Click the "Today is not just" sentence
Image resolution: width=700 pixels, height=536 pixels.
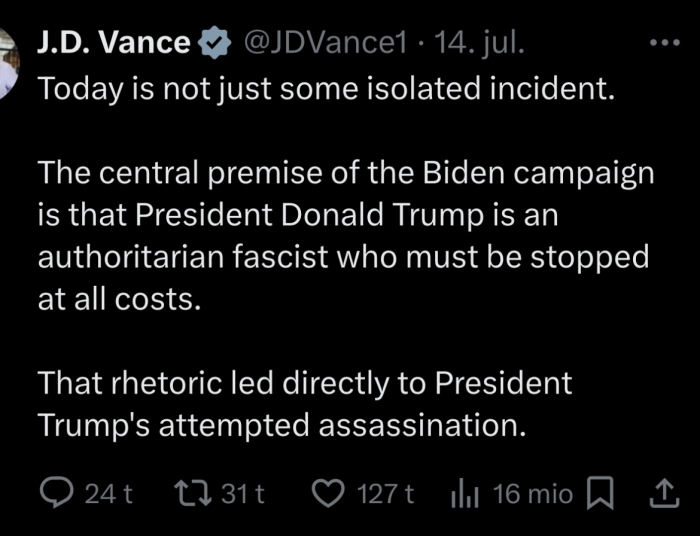[x=325, y=88]
